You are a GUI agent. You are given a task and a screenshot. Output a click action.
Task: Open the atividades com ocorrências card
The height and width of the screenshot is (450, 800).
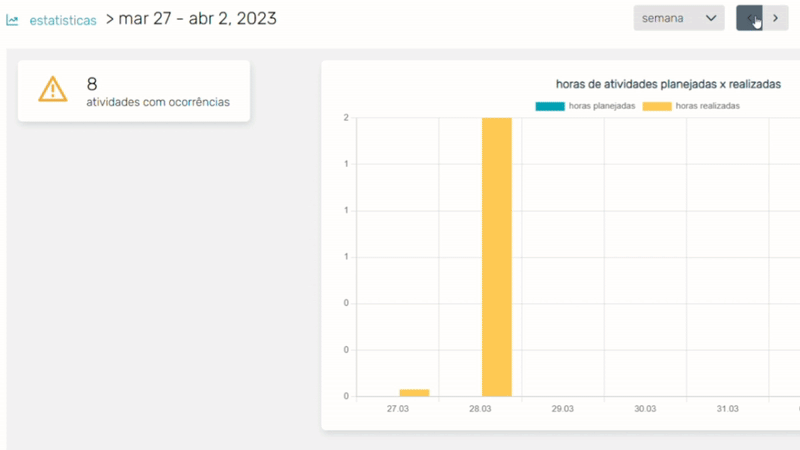pyautogui.click(x=134, y=91)
